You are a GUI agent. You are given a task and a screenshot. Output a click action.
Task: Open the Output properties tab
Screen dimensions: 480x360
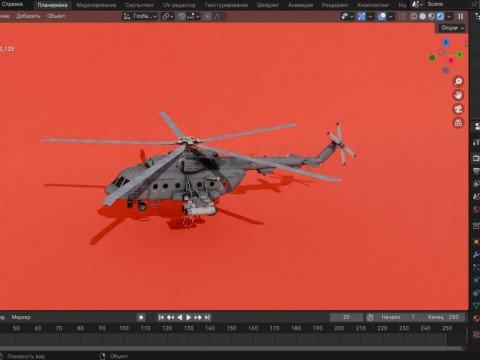[476, 171]
